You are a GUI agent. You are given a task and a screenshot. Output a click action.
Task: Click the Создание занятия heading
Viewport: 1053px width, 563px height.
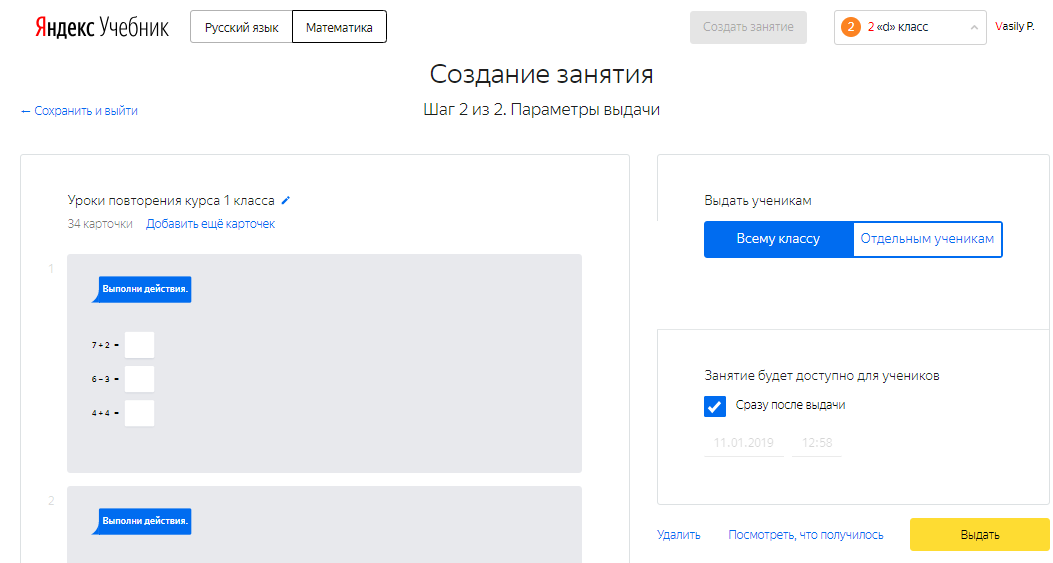point(541,74)
